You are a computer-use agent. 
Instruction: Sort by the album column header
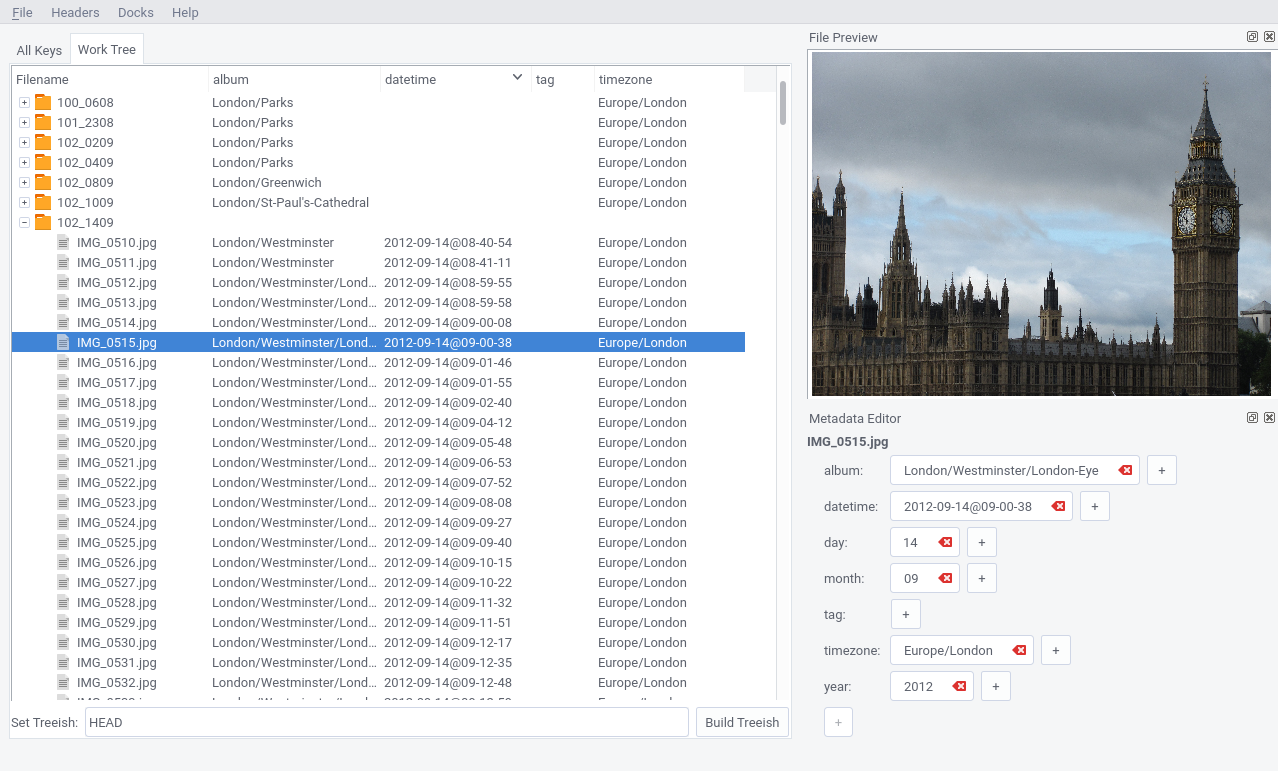[295, 79]
